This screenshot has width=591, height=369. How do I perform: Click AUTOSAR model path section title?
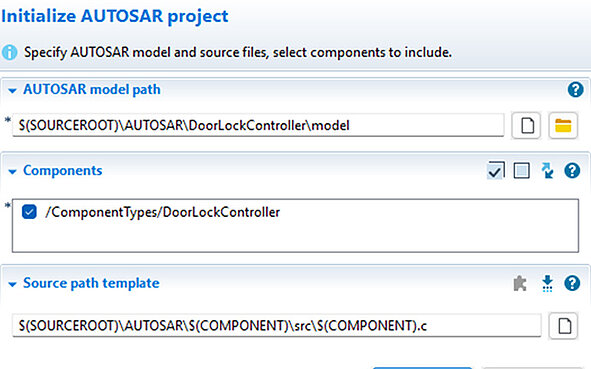click(x=92, y=90)
